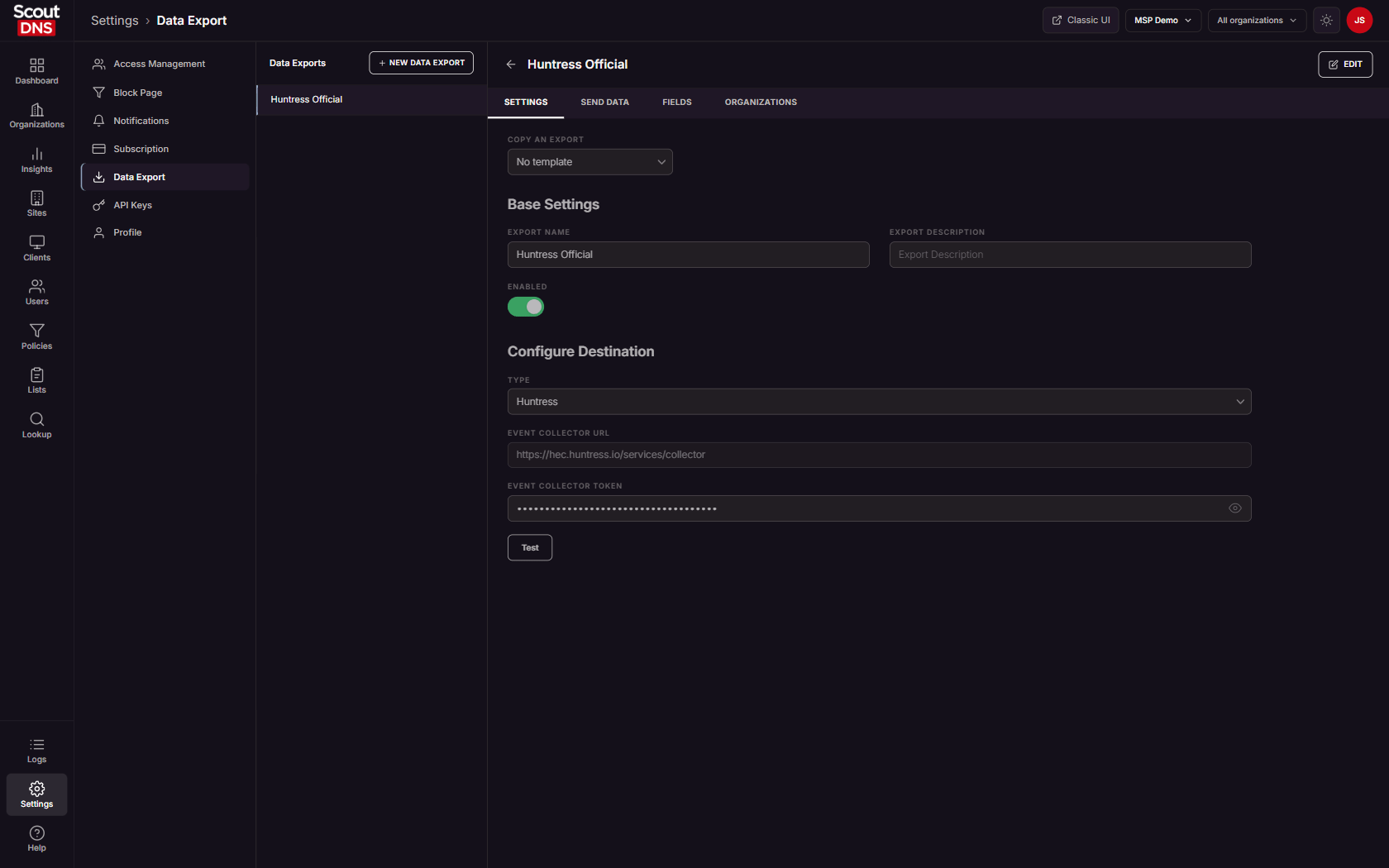The width and height of the screenshot is (1389, 868).
Task: Click the Event Collector Token field
Action: click(x=880, y=508)
